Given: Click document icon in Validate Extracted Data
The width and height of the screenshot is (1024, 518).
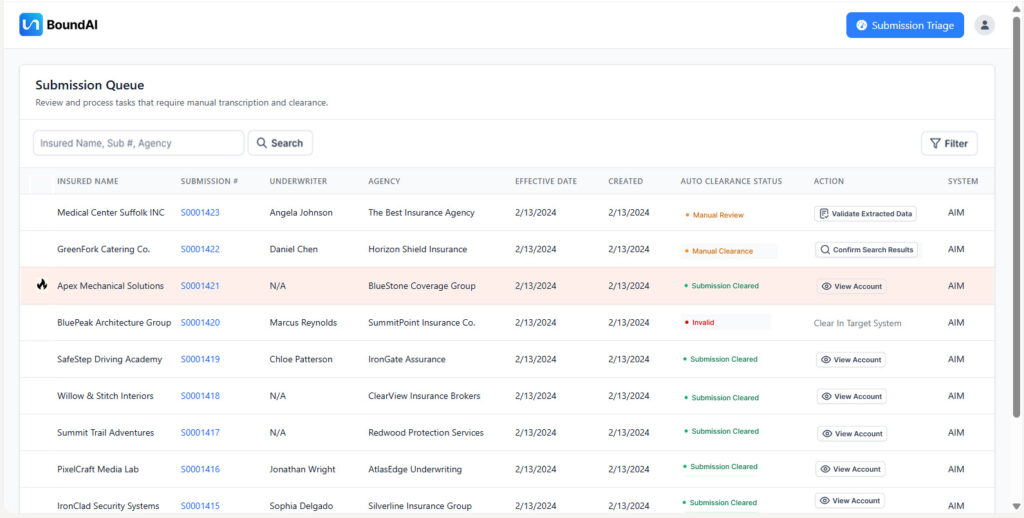Looking at the screenshot, I should (x=823, y=214).
